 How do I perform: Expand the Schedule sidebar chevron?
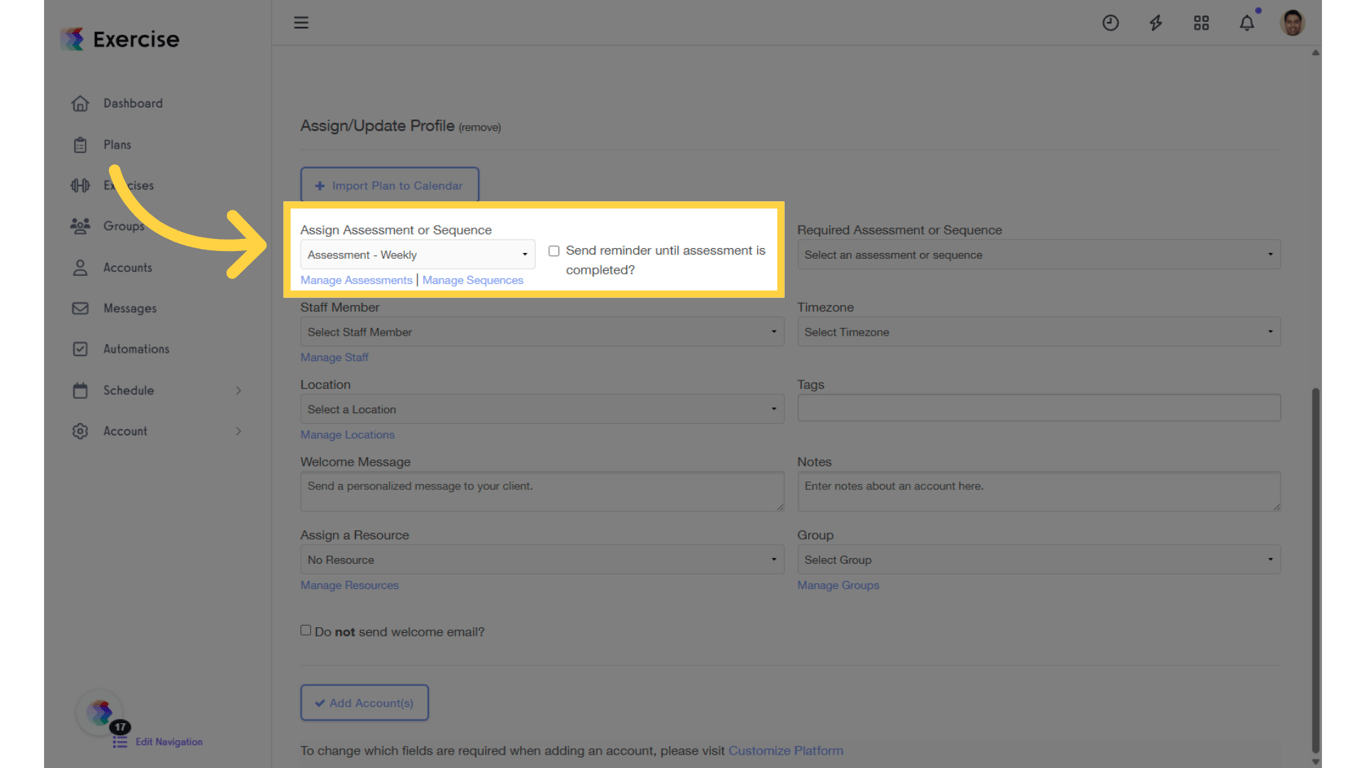tap(238, 390)
